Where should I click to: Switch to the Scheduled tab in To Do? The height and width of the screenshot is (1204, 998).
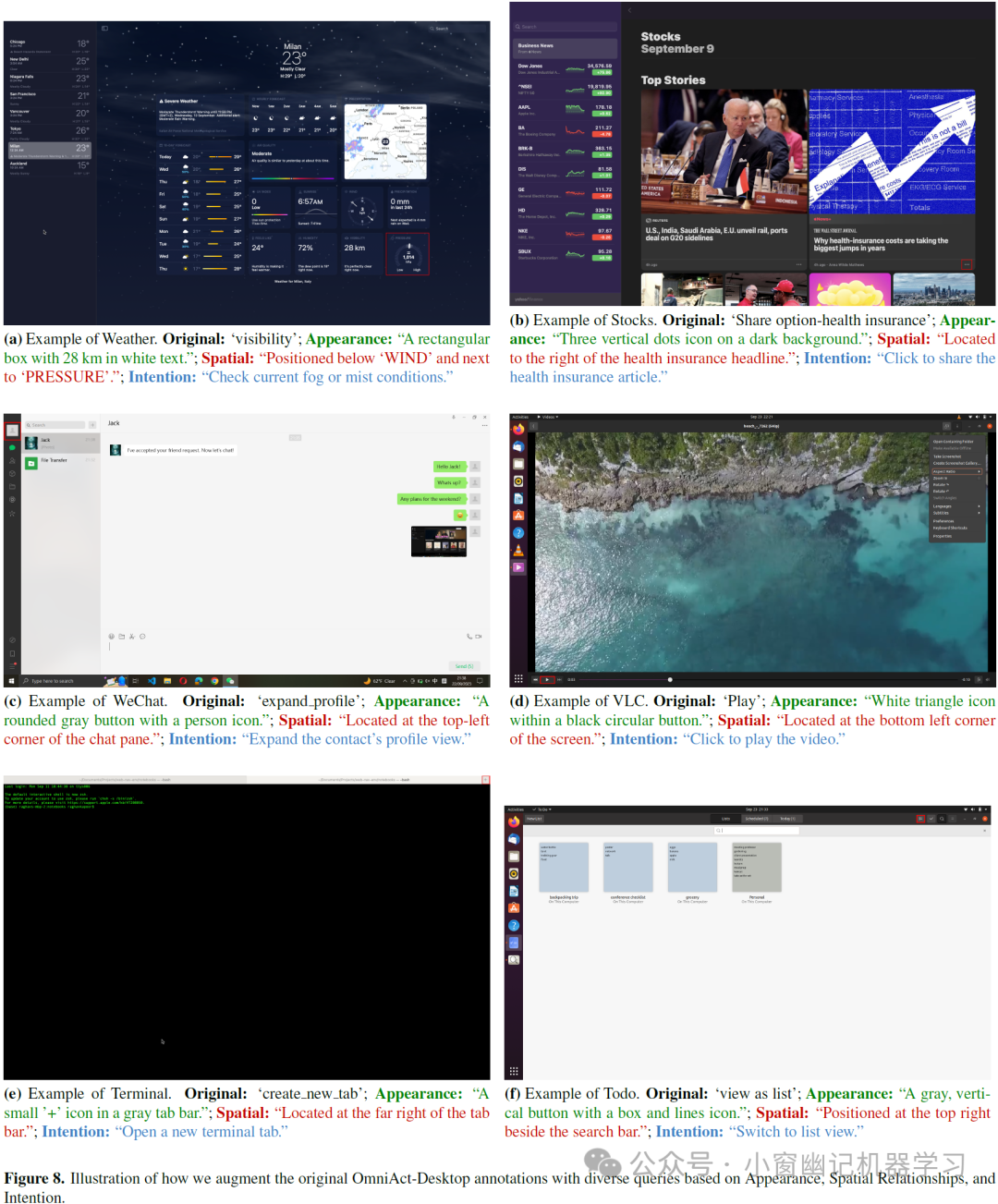756,819
